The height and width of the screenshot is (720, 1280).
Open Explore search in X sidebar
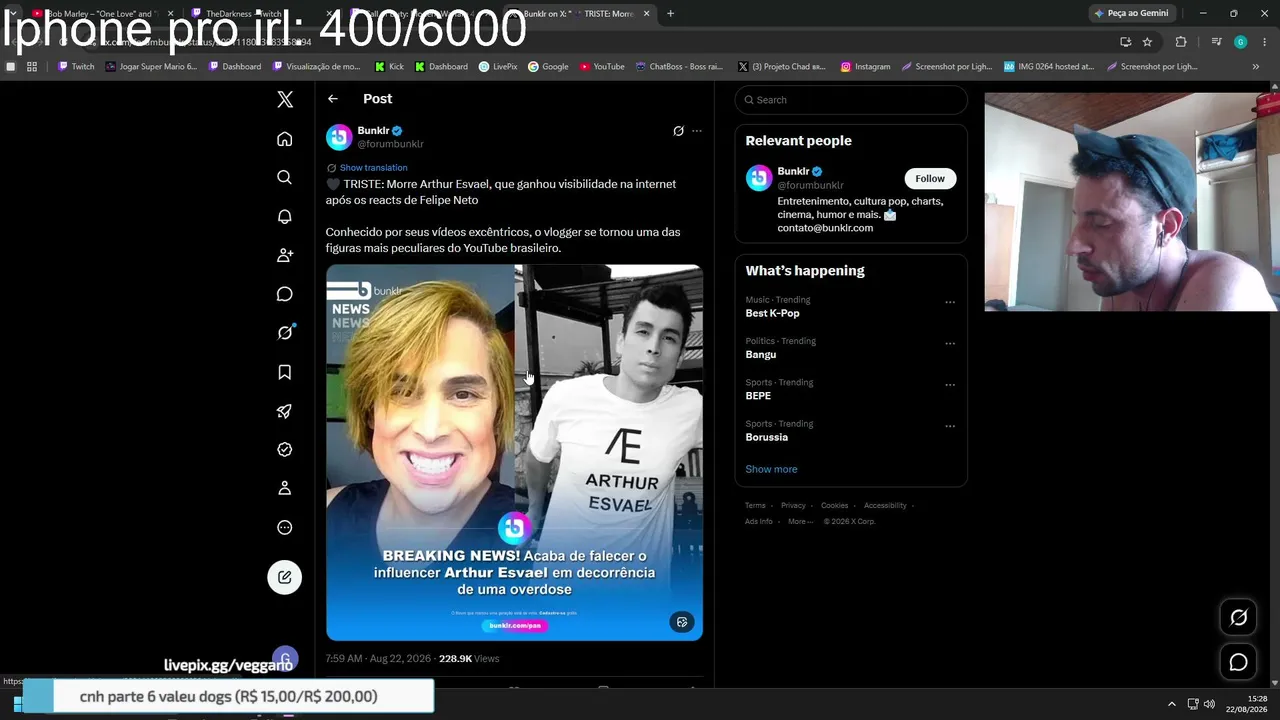click(x=285, y=177)
